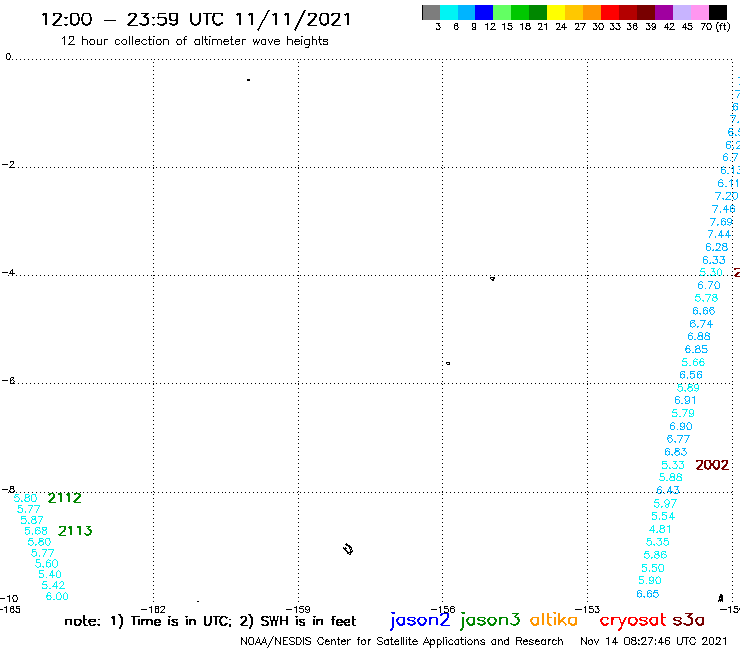Click the -6 latitude axis label

pos(8,380)
